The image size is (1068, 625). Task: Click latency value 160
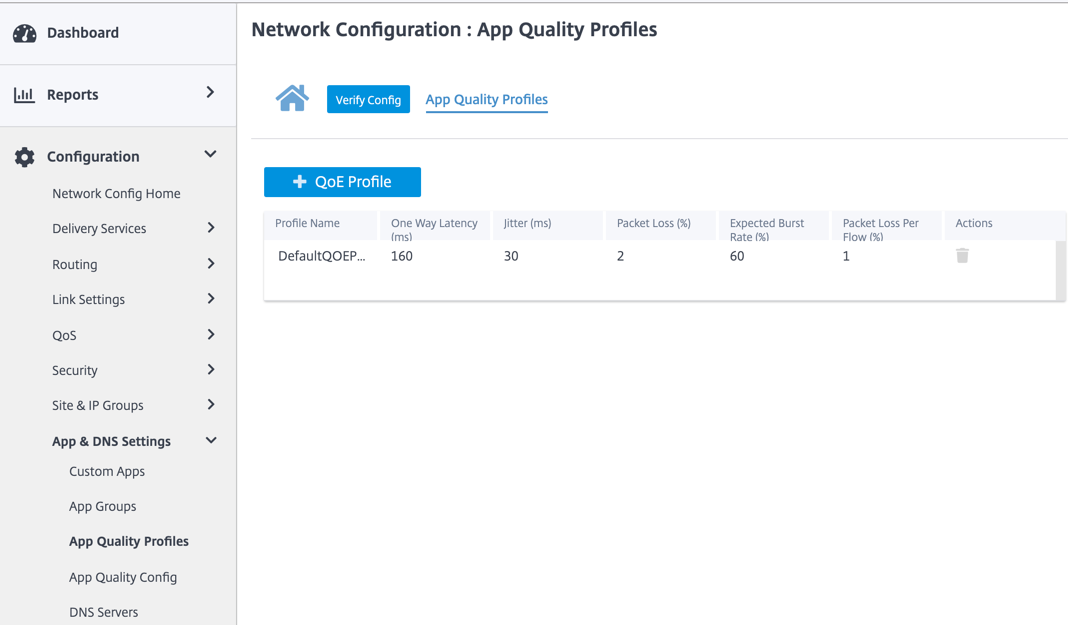[402, 256]
